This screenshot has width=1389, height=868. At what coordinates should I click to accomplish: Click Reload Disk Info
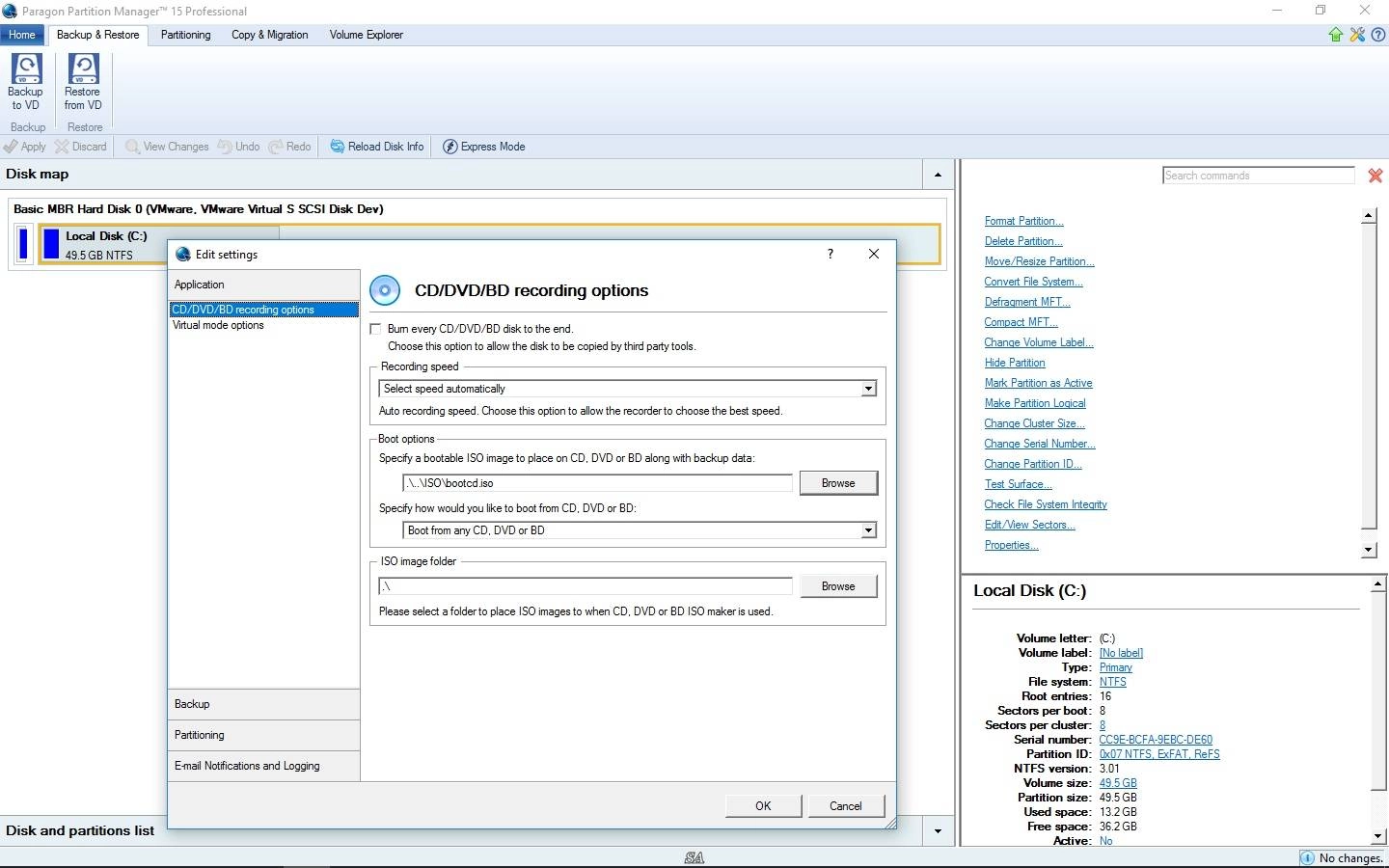tap(377, 147)
